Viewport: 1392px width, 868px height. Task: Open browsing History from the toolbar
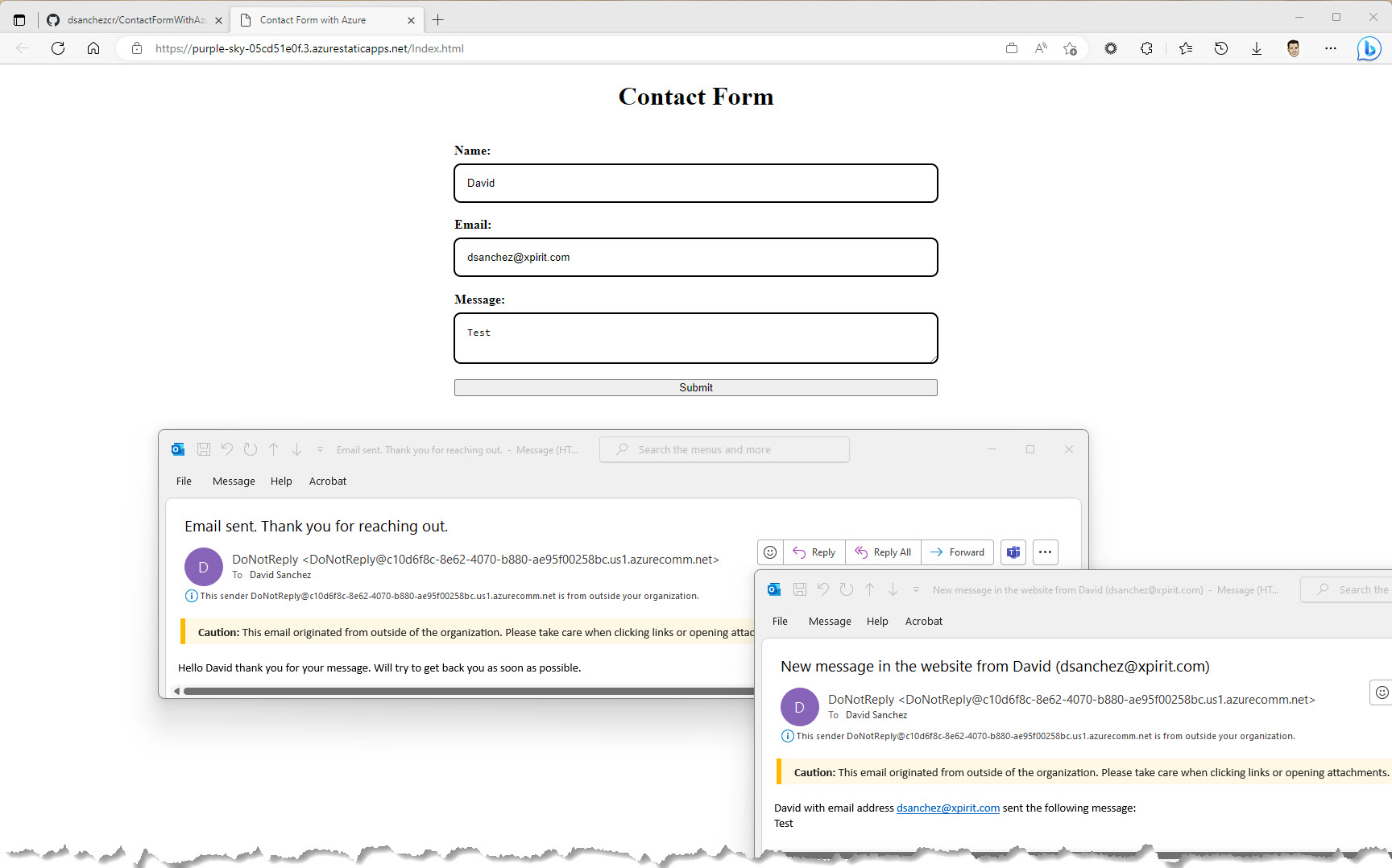[x=1221, y=48]
